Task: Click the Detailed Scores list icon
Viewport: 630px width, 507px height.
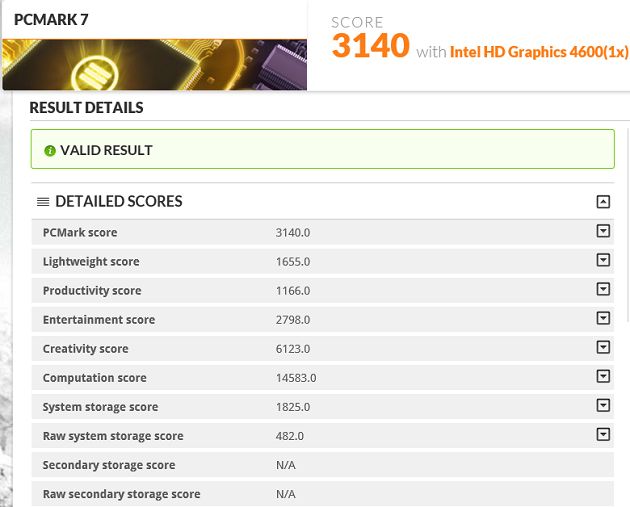Action: pos(43,202)
